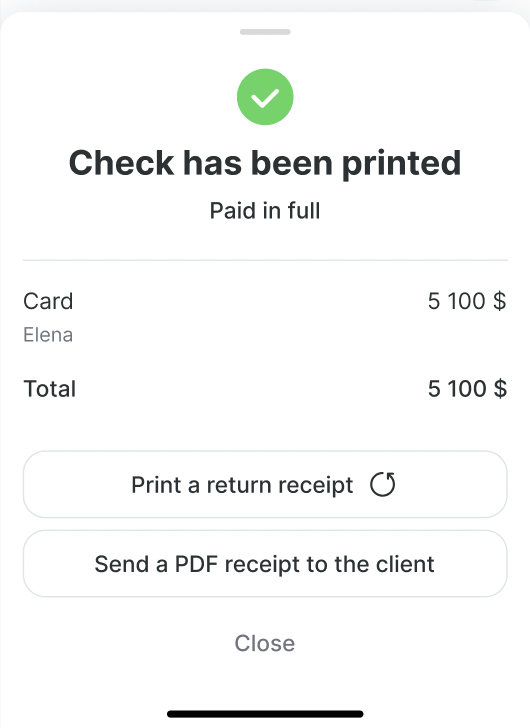530x728 pixels.
Task: Send a PDF receipt to the client
Action: tap(265, 564)
